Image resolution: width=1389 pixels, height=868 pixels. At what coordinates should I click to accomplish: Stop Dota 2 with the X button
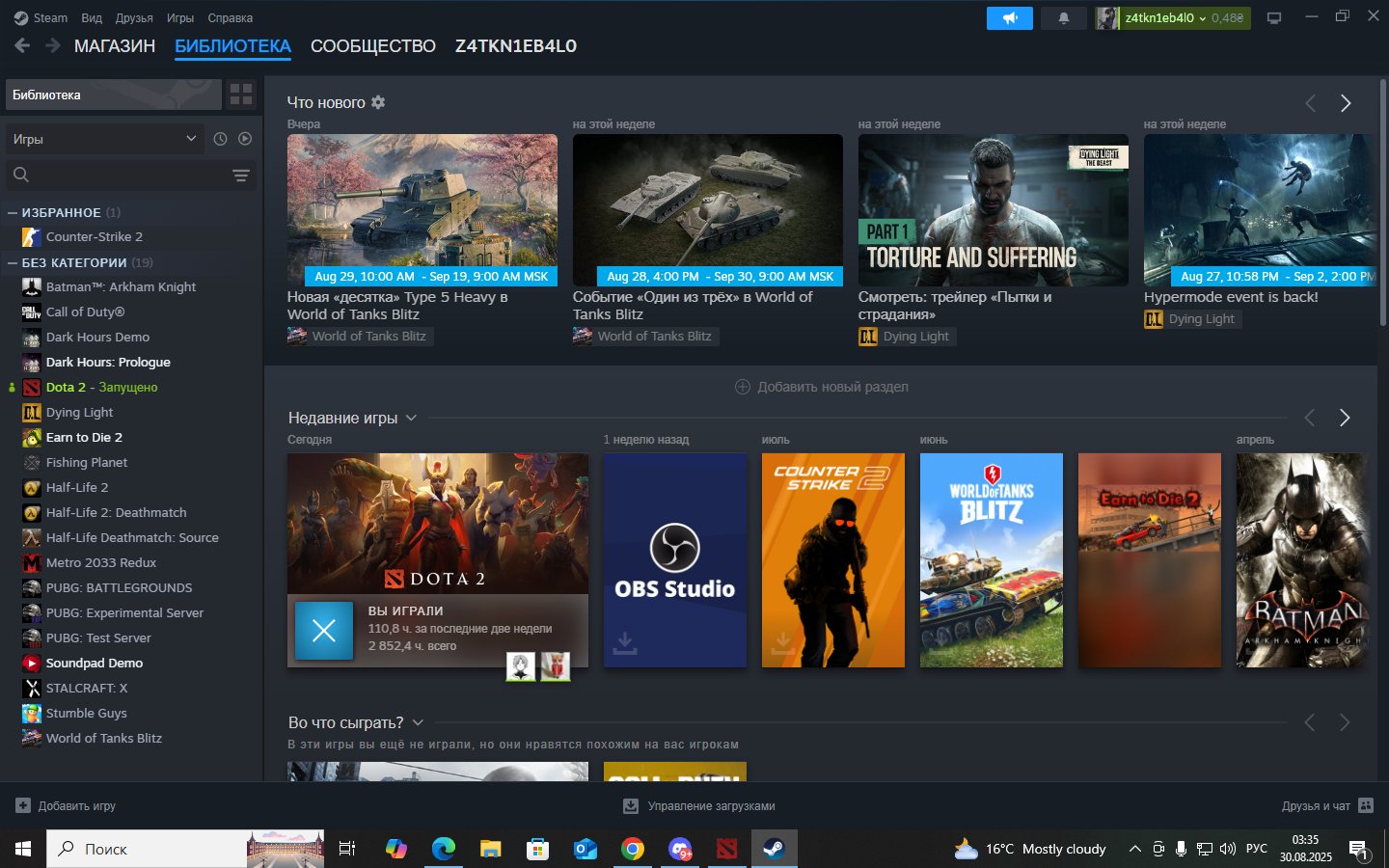[x=324, y=631]
